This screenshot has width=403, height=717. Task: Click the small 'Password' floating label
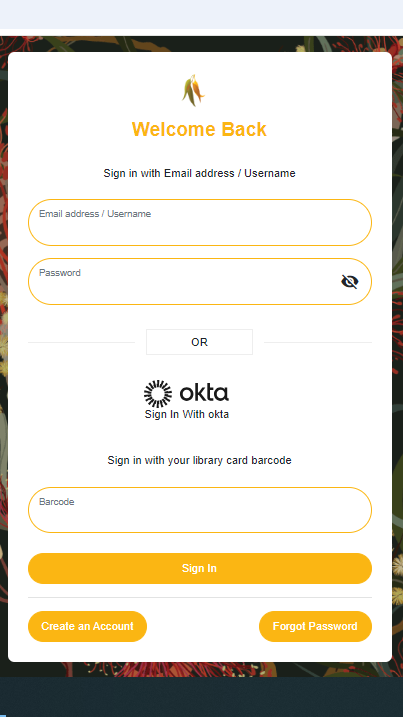click(60, 273)
